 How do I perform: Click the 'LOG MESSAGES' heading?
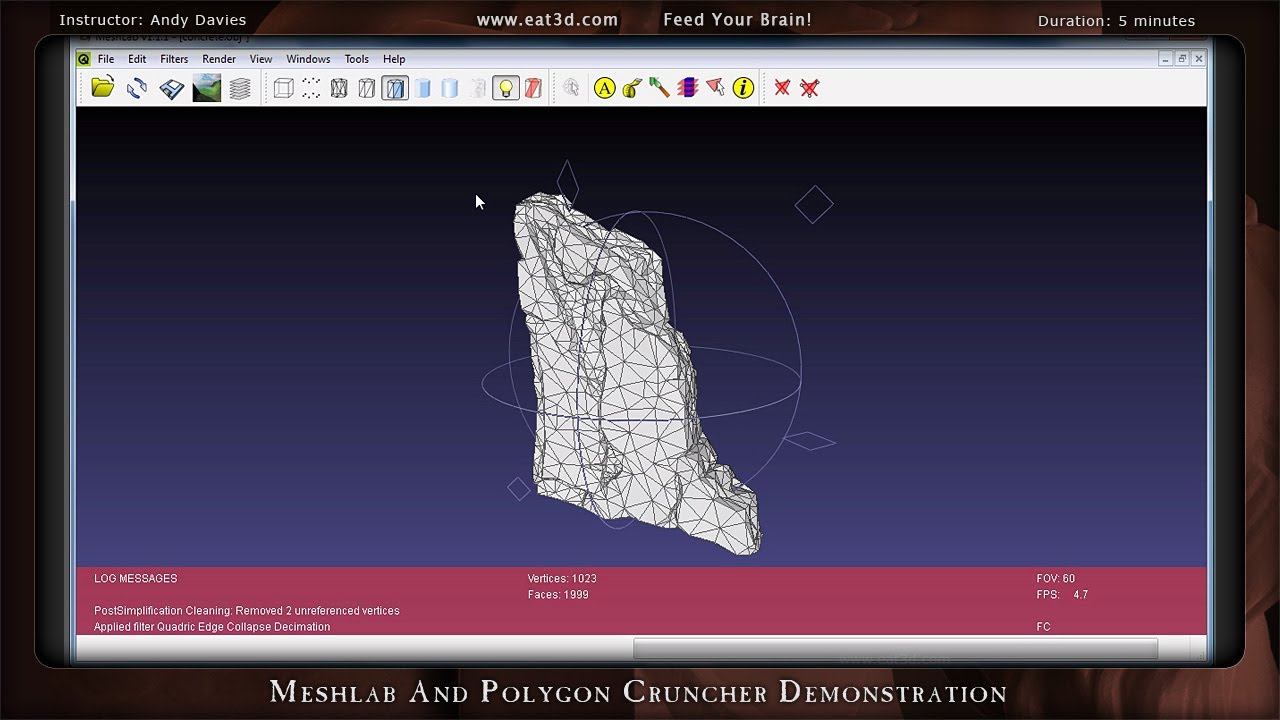coord(136,579)
